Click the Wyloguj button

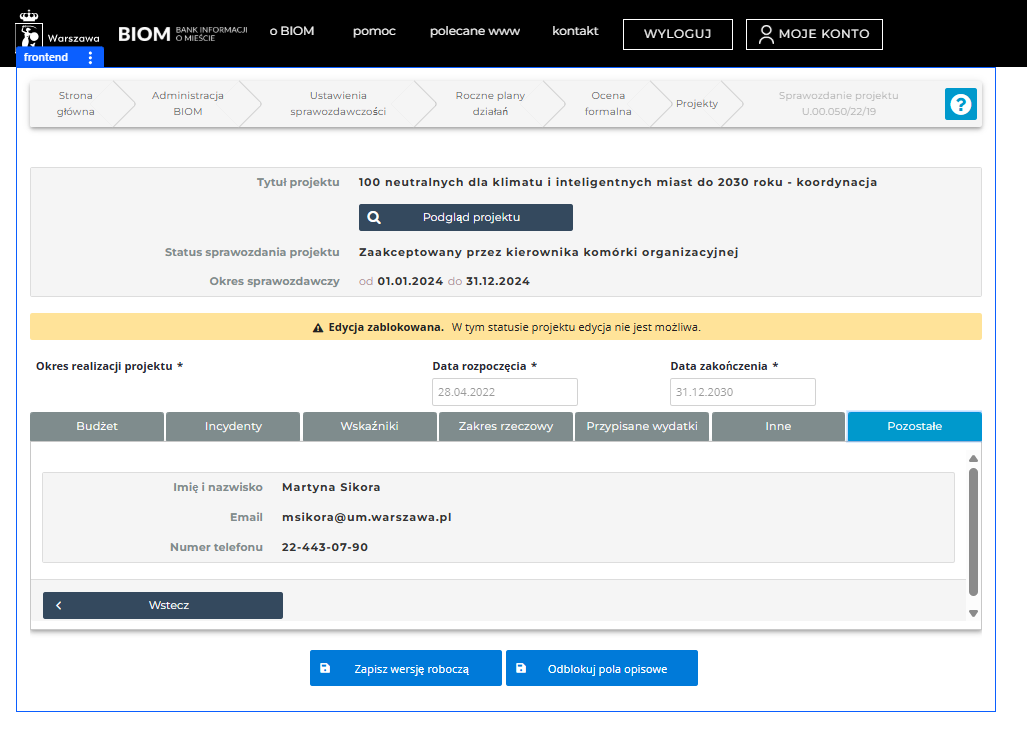677,34
